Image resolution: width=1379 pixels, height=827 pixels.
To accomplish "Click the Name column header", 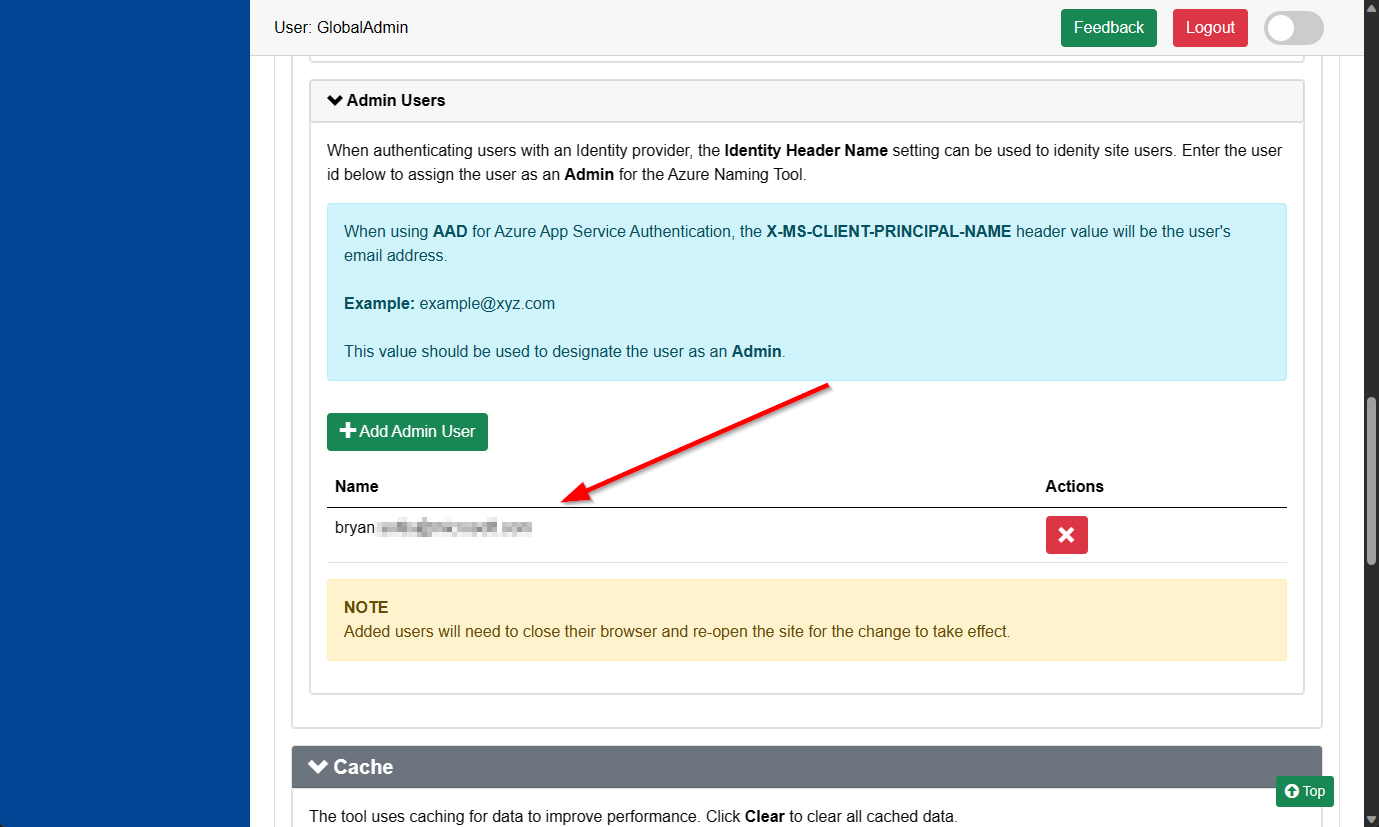I will (357, 486).
